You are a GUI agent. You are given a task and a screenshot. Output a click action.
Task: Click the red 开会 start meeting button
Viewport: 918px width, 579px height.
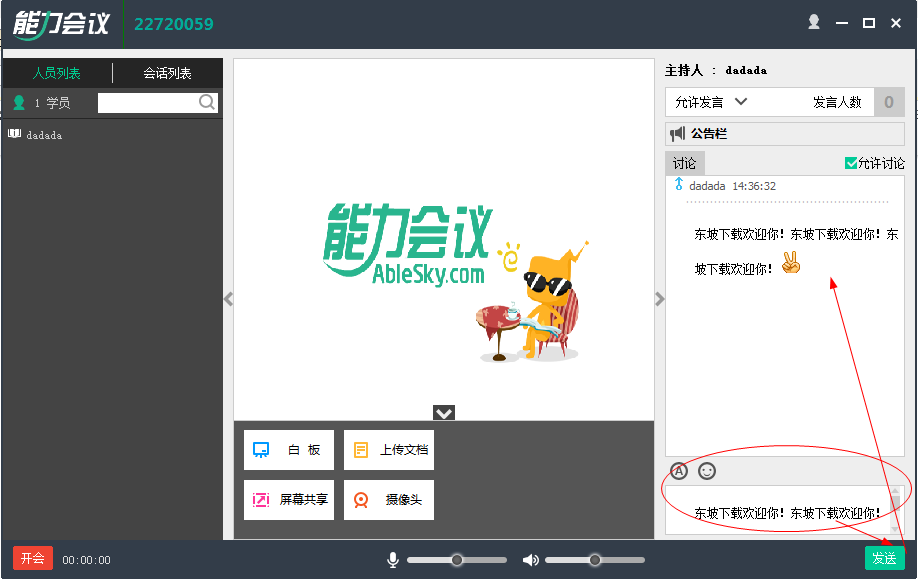(31, 560)
